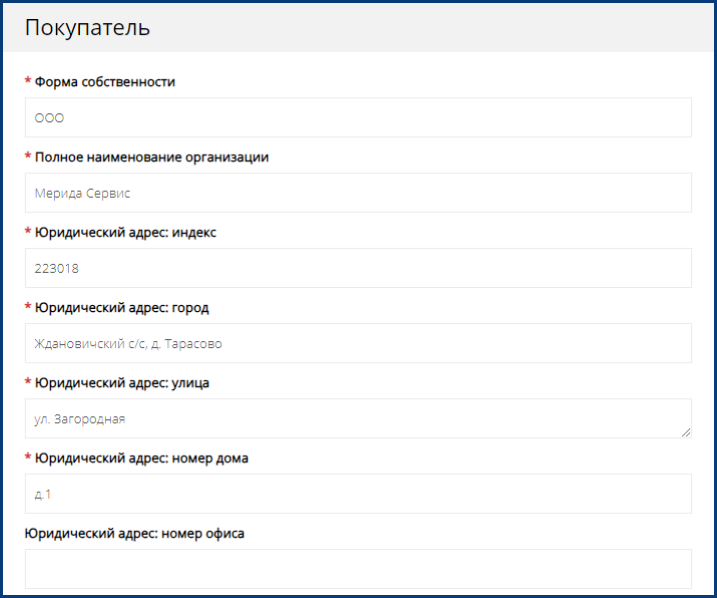
Task: Focus the house number field showing д.1
Action: 357,494
